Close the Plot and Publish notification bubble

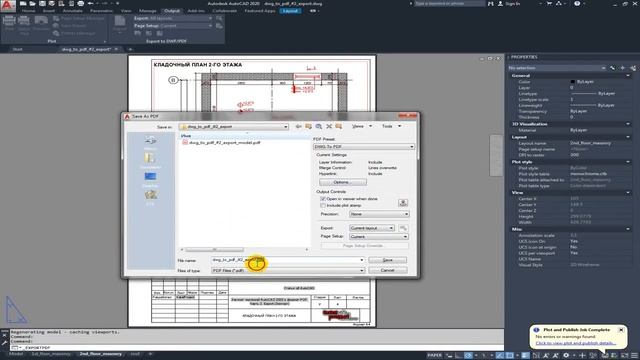621,330
